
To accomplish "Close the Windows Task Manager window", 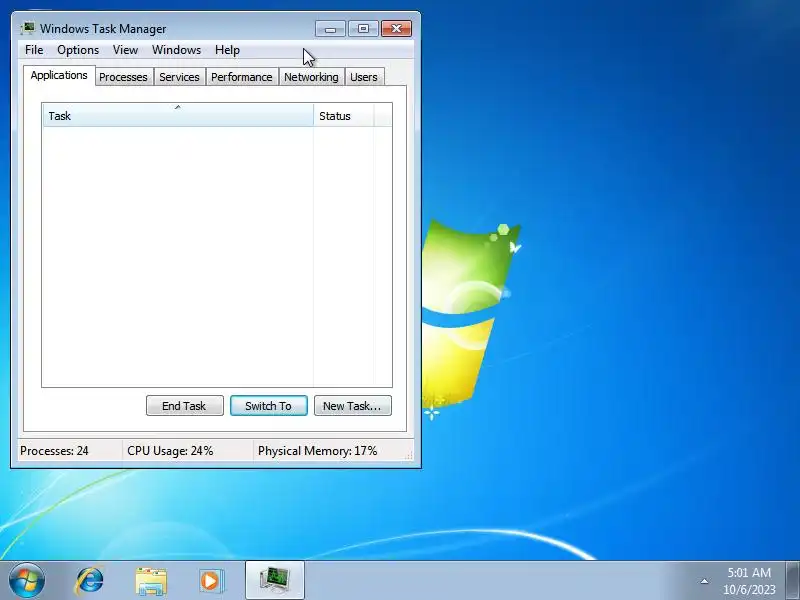I will coord(396,29).
